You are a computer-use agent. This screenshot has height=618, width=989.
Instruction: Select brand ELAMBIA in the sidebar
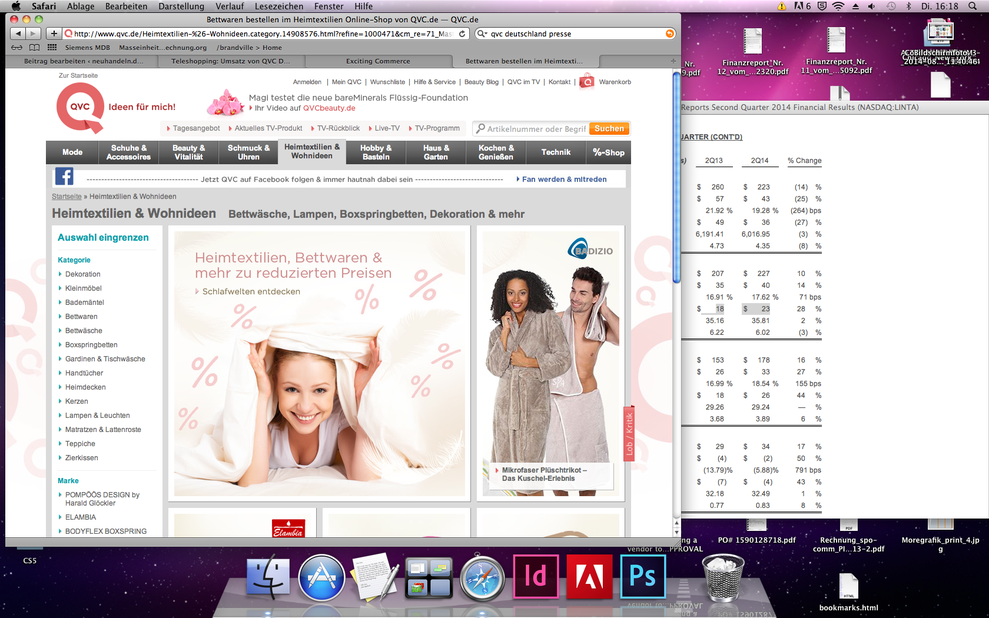pyautogui.click(x=80, y=517)
